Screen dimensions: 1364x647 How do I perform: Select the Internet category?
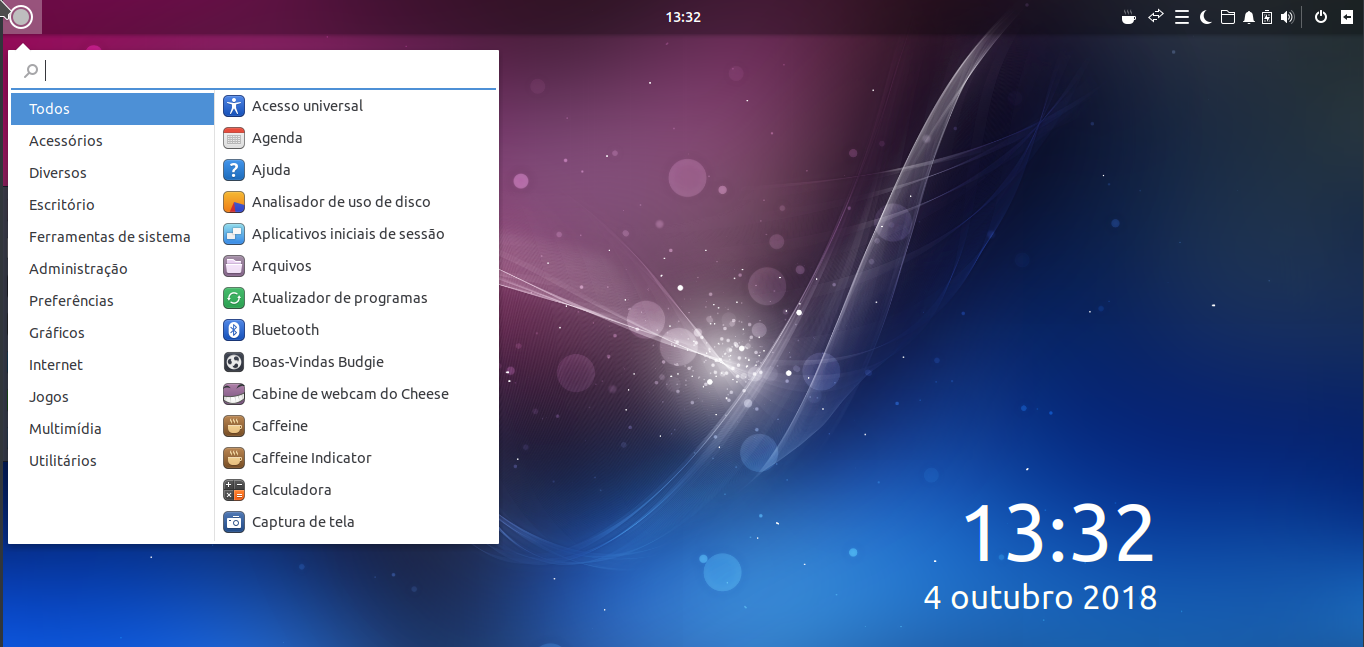click(113, 365)
